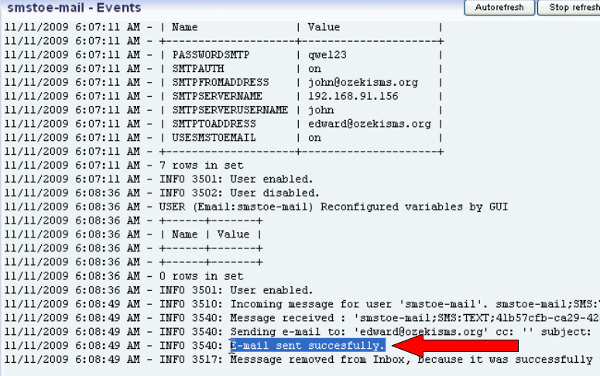Select the PASSWORDSMTP log row
This screenshot has height=376, width=600.
(224, 55)
